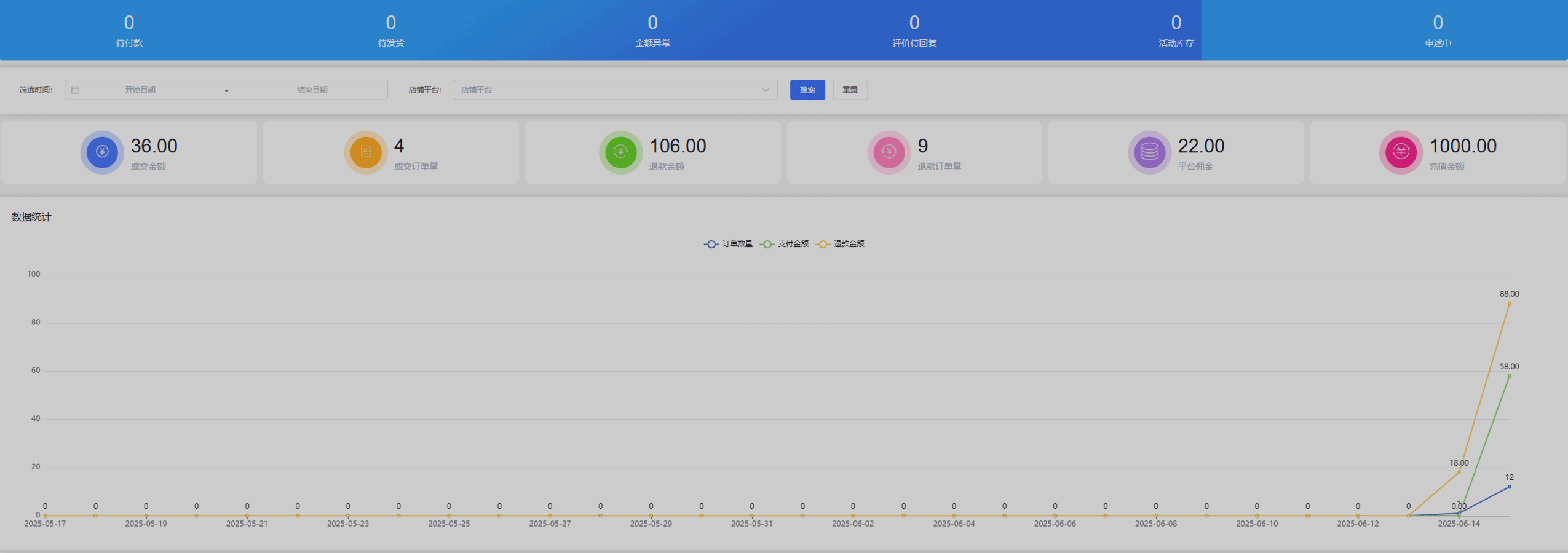1568x553 pixels.
Task: Click the 88.00 refund data point on chart
Action: click(1509, 304)
